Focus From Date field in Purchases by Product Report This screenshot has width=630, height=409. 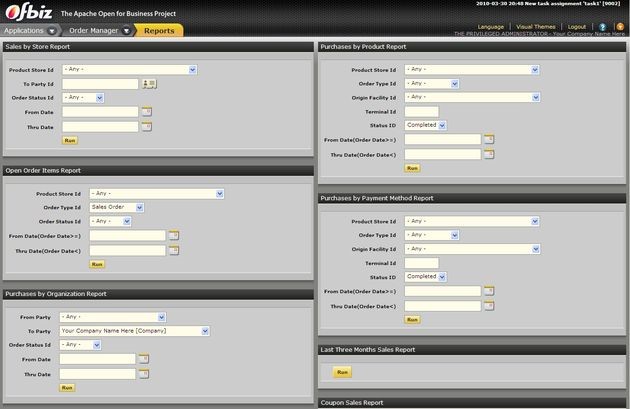click(443, 139)
